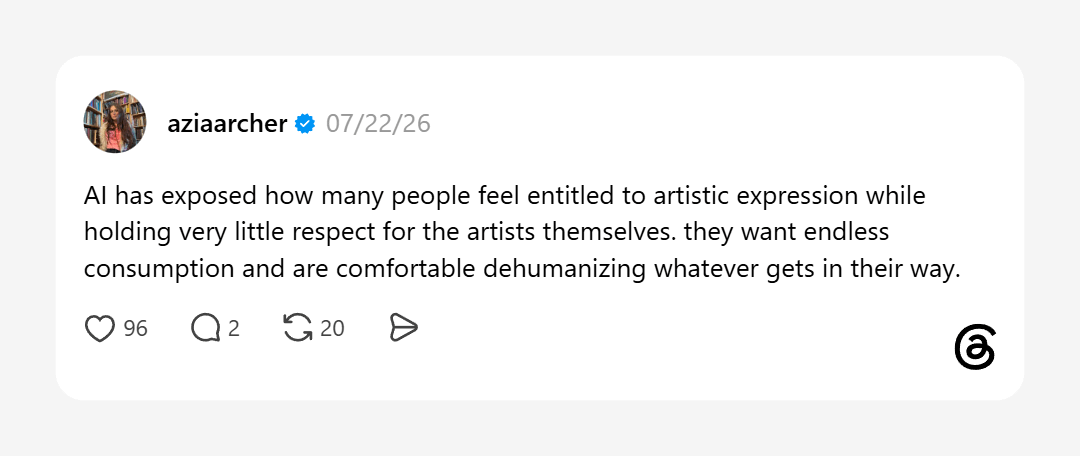The height and width of the screenshot is (456, 1080).
Task: View who liked via the 96 count
Action: click(136, 329)
